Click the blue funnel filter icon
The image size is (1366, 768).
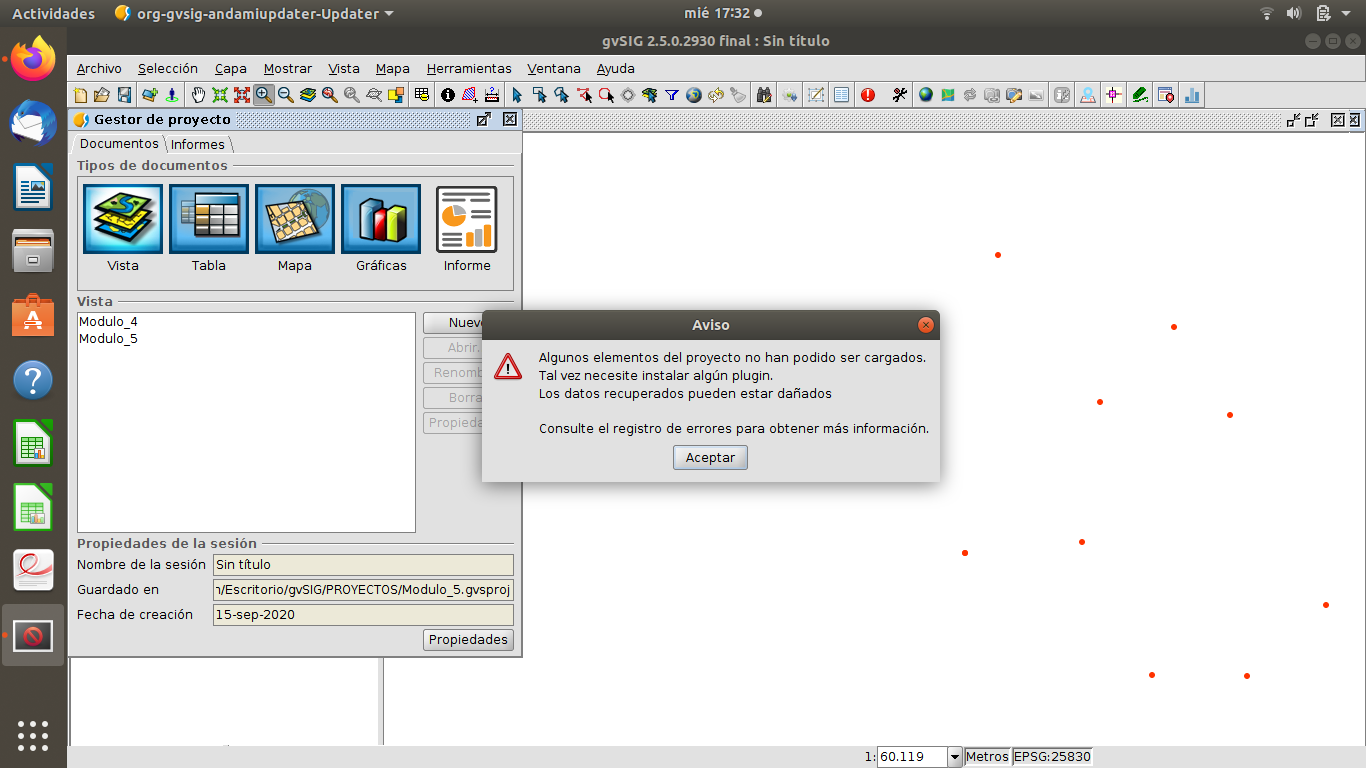pyautogui.click(x=671, y=95)
